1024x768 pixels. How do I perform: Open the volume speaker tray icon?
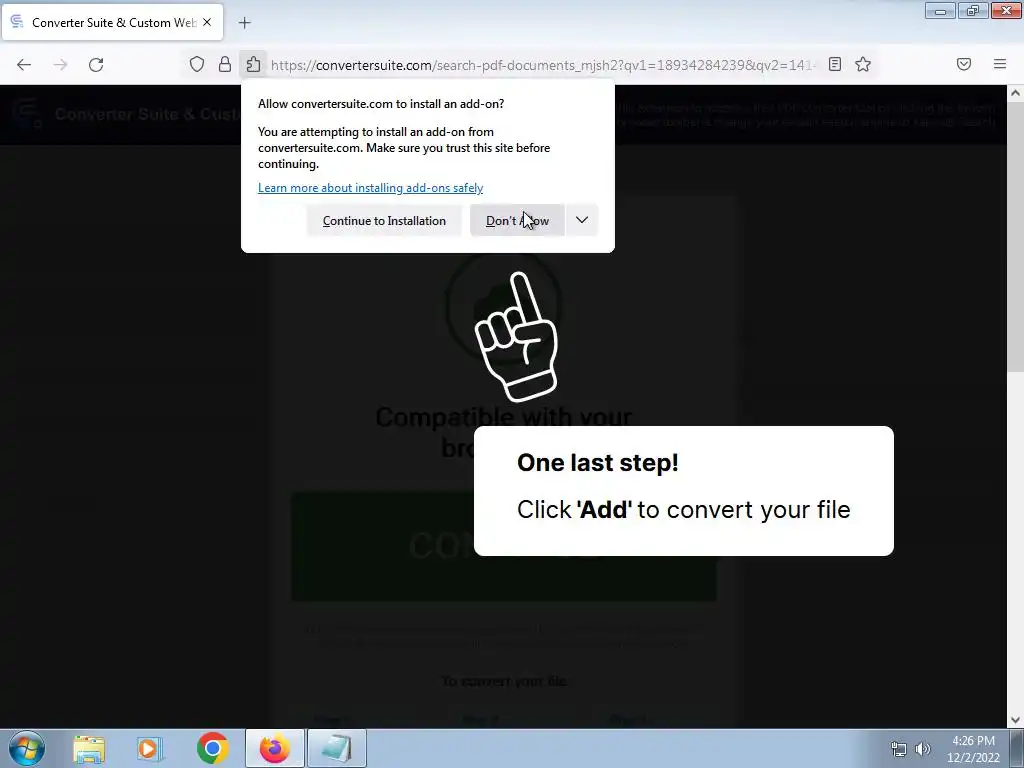tap(923, 749)
